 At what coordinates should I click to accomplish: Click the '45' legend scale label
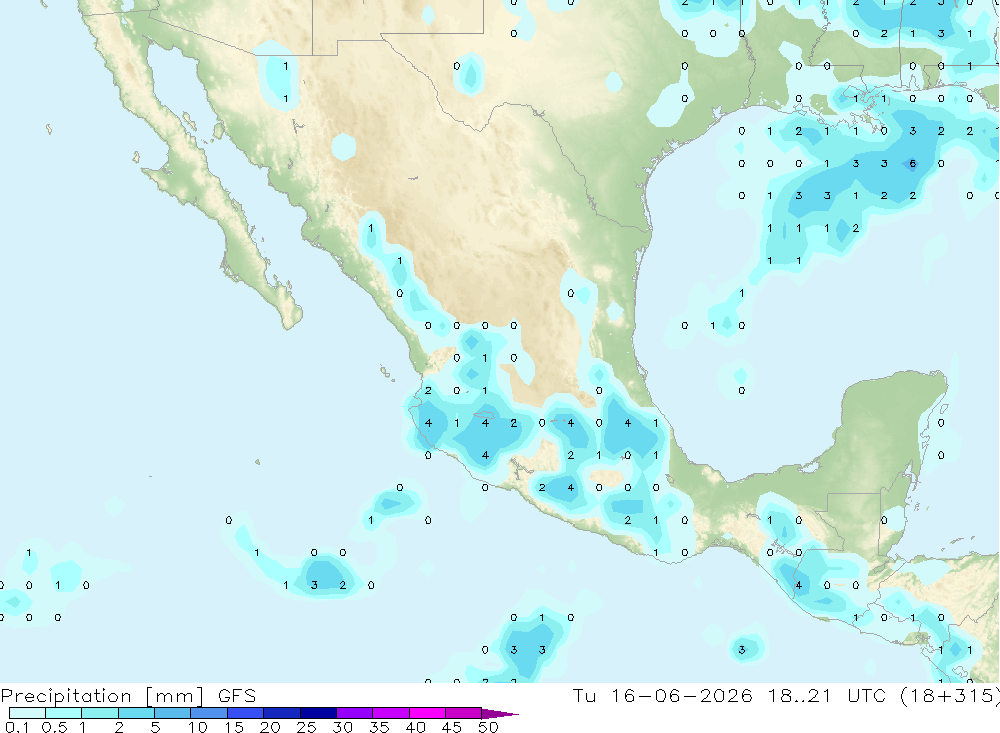pos(452,727)
